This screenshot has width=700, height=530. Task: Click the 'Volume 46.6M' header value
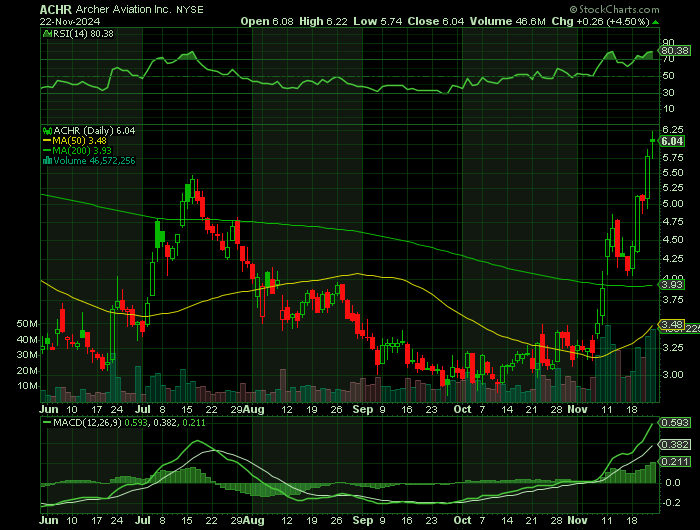coord(507,21)
